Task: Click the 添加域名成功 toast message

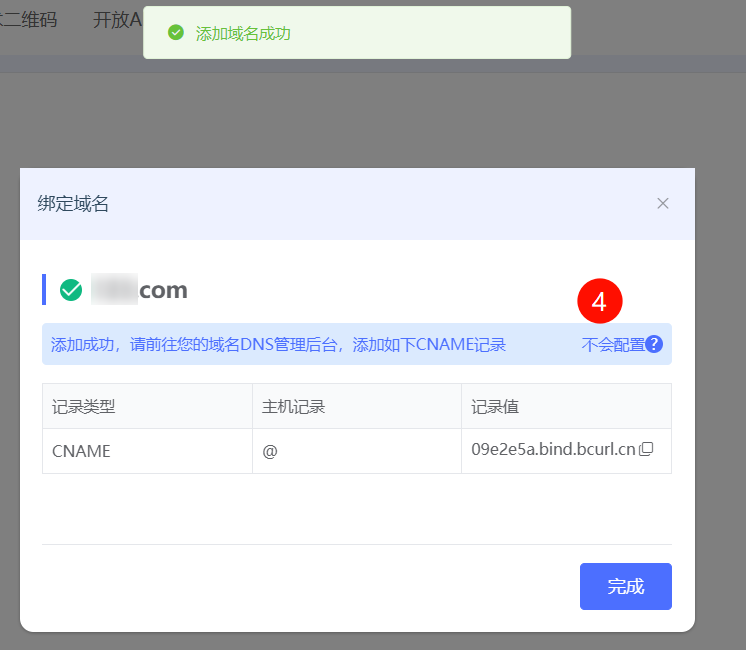Action: click(x=243, y=33)
